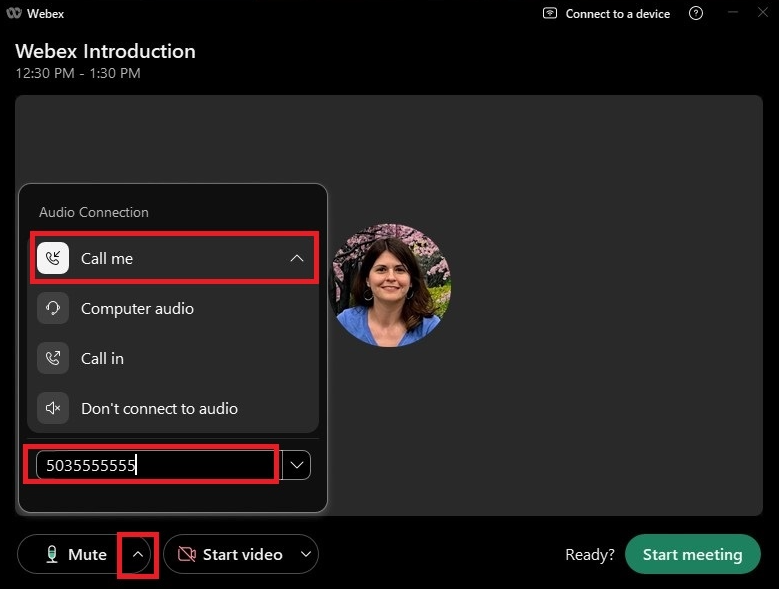This screenshot has width=779, height=589.
Task: Click the microphone icon on Mute
Action: (x=51, y=554)
